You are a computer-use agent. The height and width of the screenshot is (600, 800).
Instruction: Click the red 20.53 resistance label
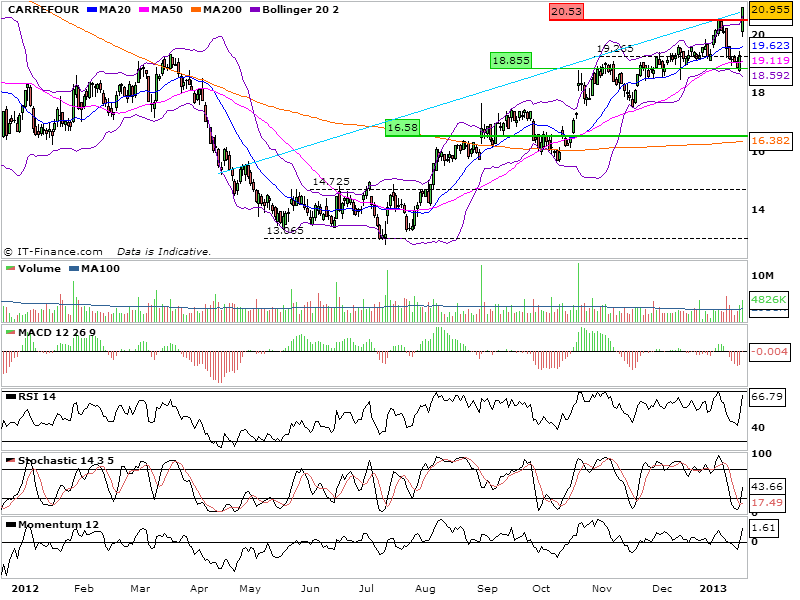[x=566, y=12]
